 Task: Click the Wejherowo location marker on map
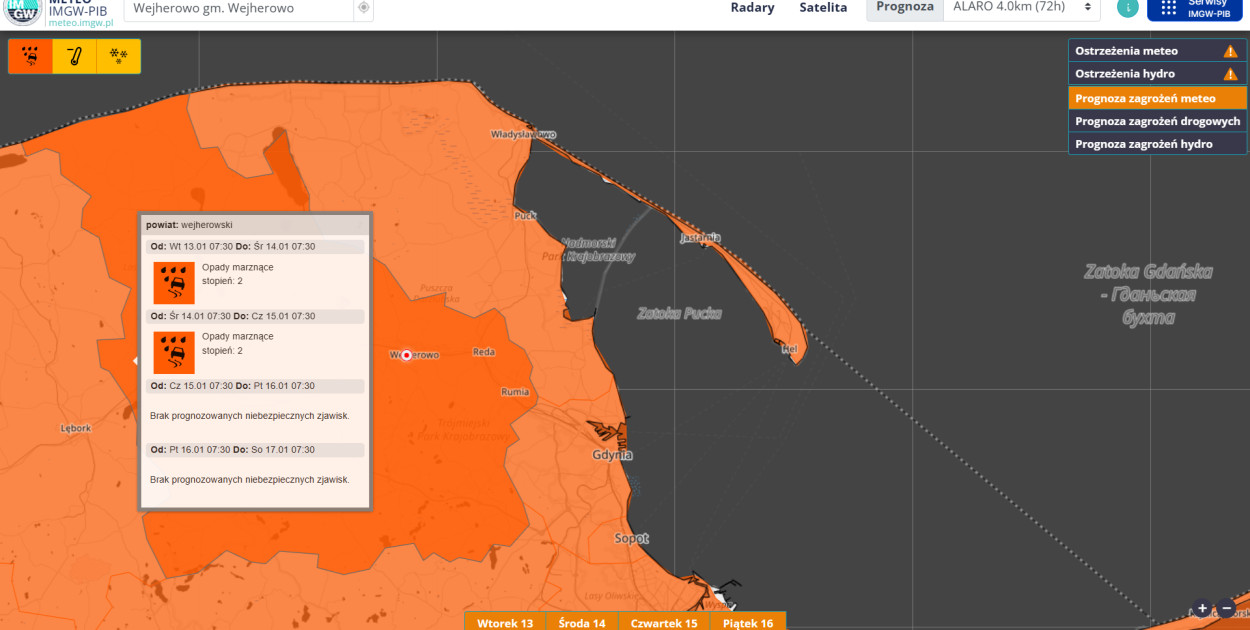click(406, 355)
